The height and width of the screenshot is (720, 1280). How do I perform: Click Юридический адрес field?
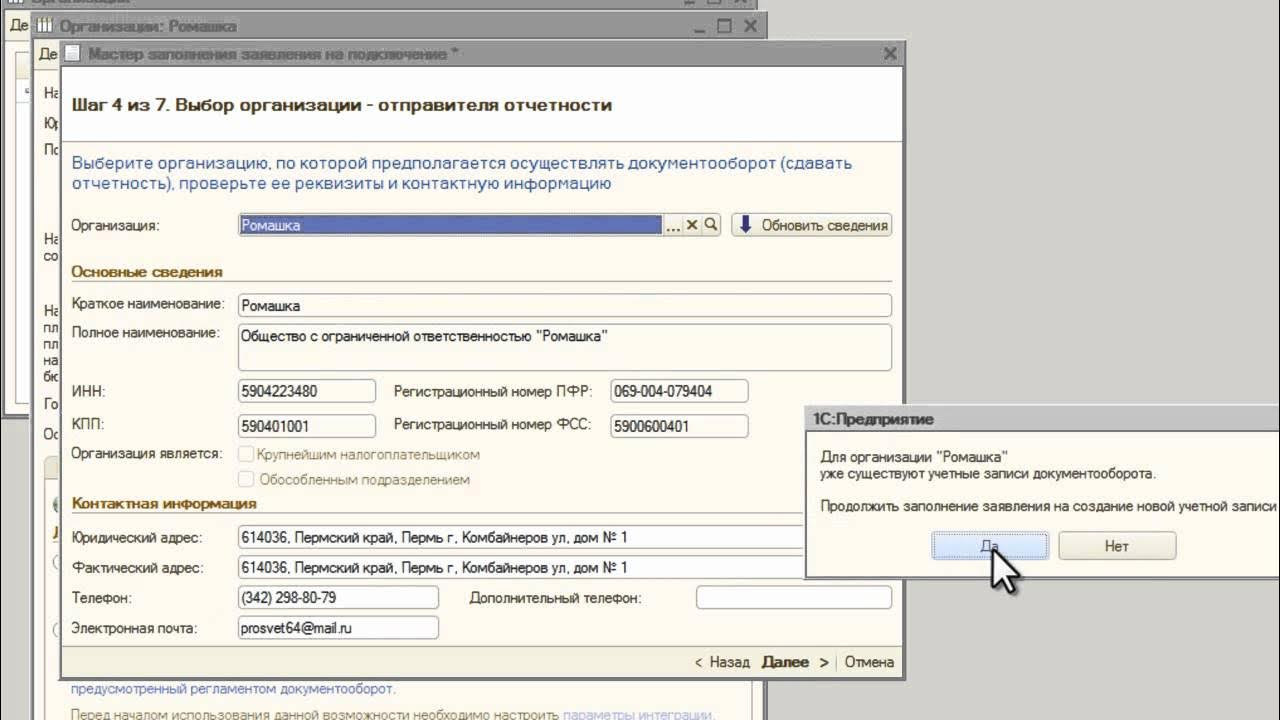(x=522, y=538)
